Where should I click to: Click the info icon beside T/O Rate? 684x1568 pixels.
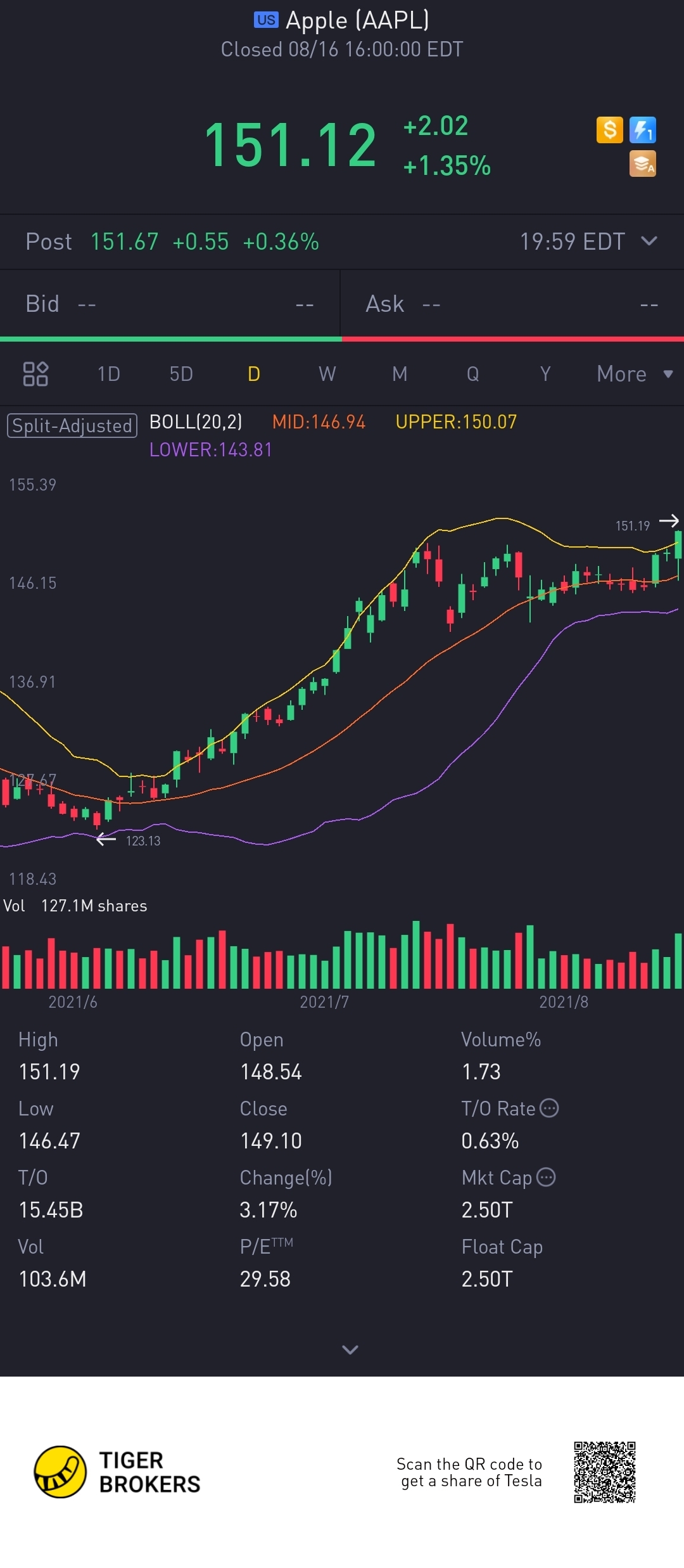coord(549,1108)
